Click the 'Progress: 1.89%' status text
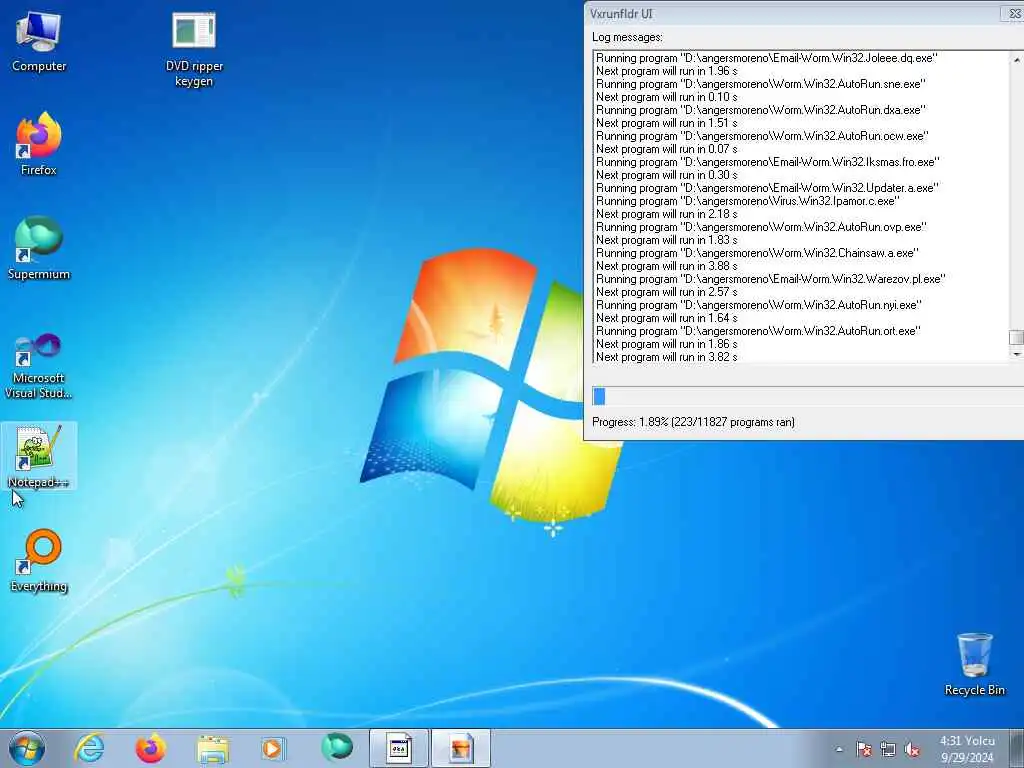The width and height of the screenshot is (1024, 768). click(694, 422)
